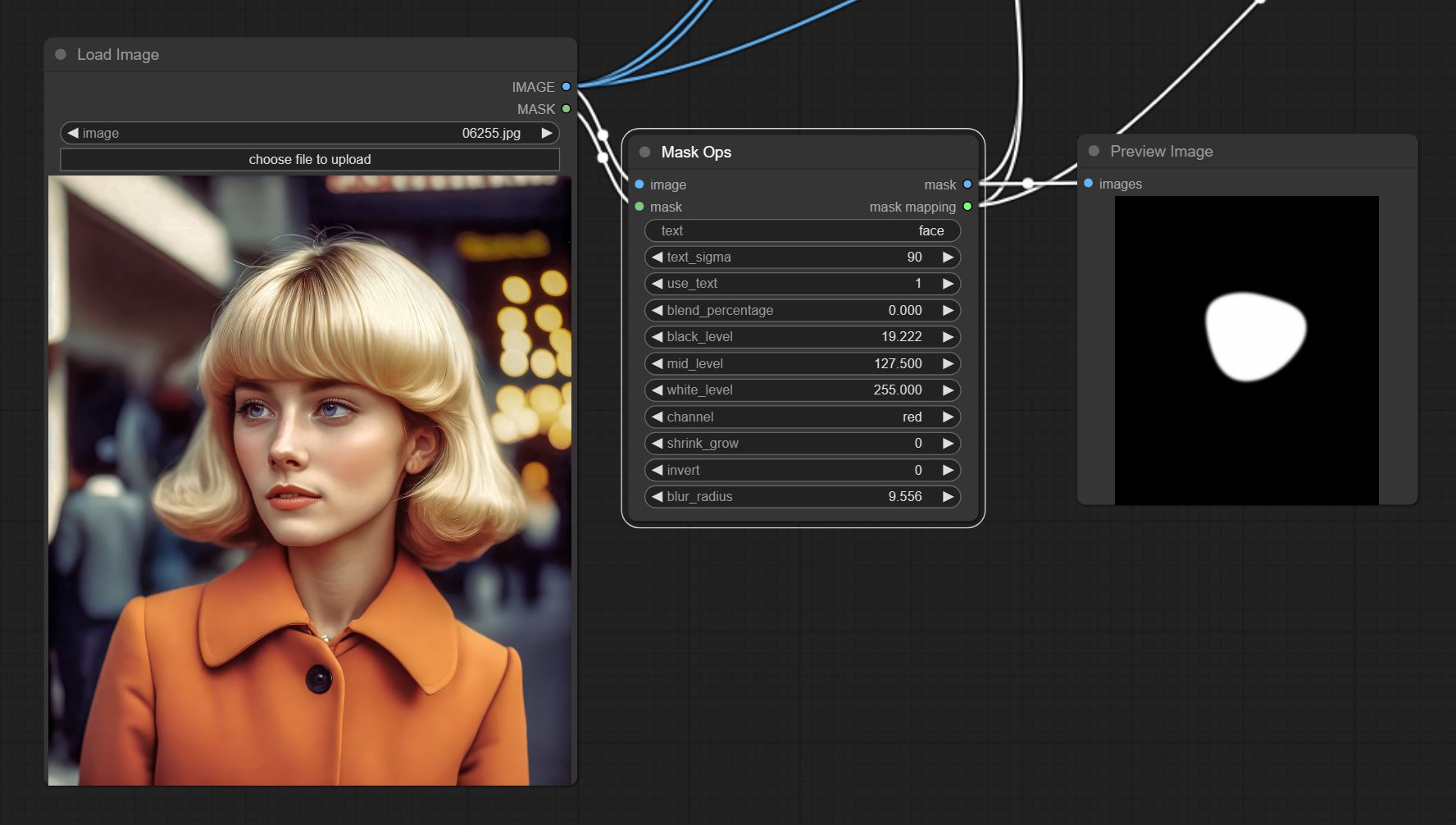1456x825 pixels.
Task: Click the mask output socket on Mask Ops
Action: point(967,185)
